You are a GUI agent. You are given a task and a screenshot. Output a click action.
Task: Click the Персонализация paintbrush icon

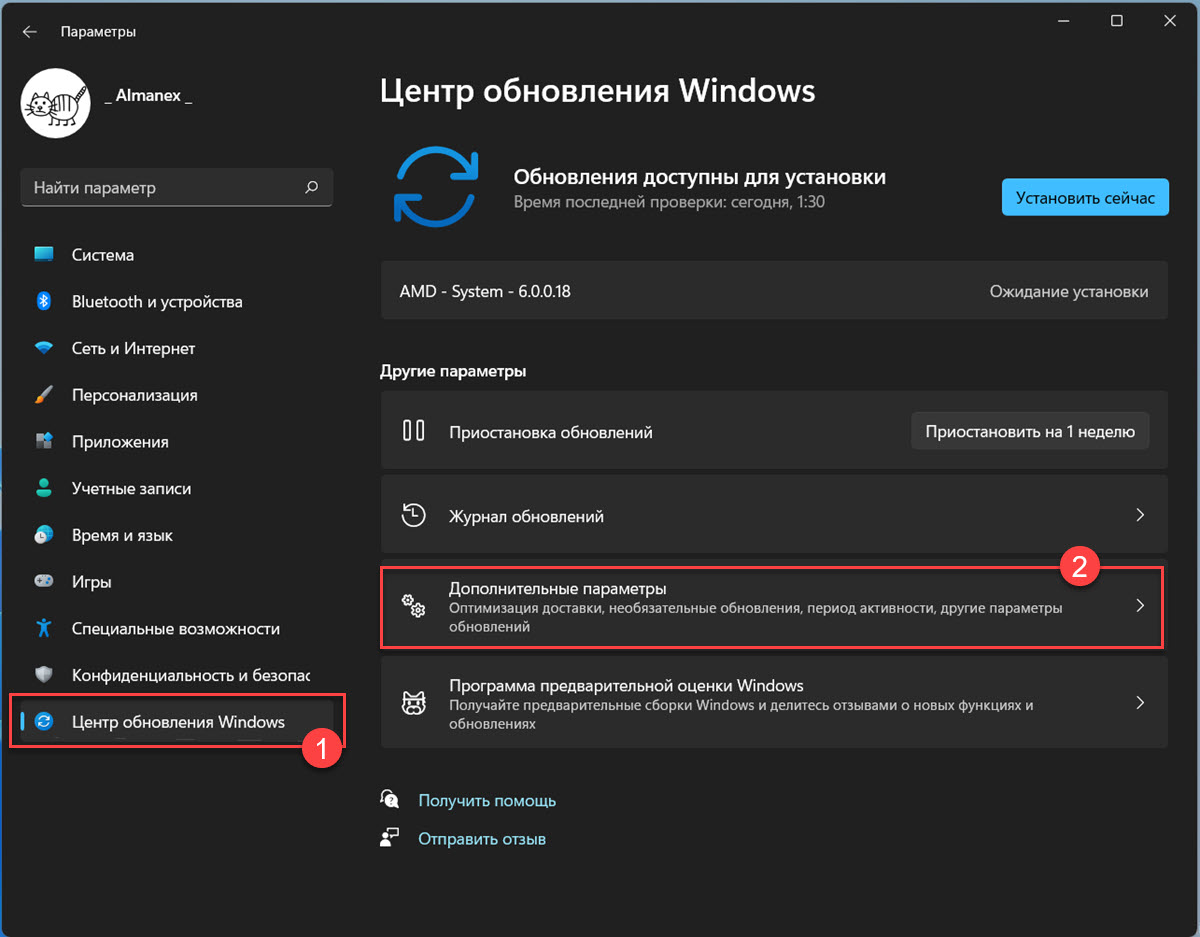[x=44, y=395]
